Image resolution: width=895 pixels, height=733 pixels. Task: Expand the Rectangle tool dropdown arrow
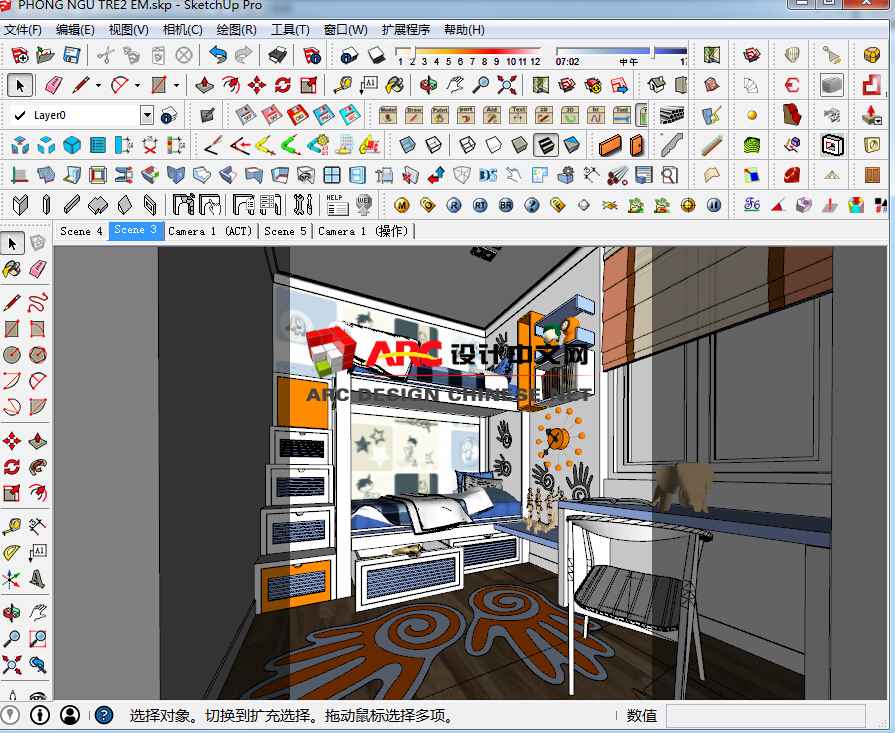(x=176, y=86)
